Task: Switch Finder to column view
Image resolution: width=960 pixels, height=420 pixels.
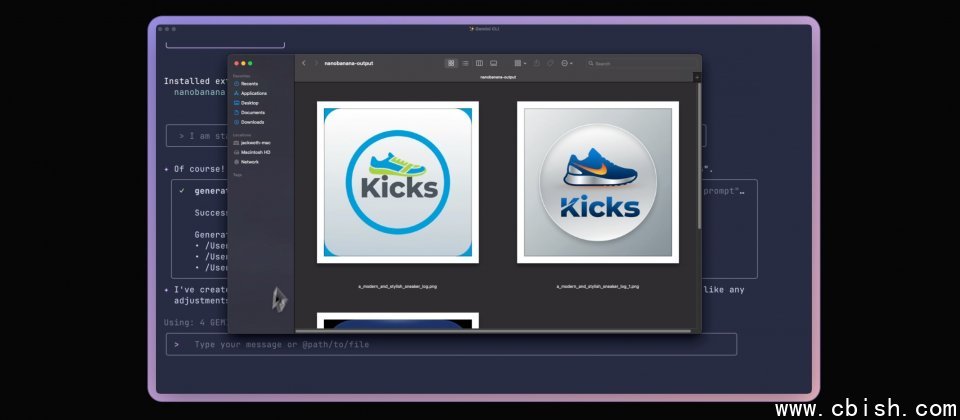Action: pos(479,63)
